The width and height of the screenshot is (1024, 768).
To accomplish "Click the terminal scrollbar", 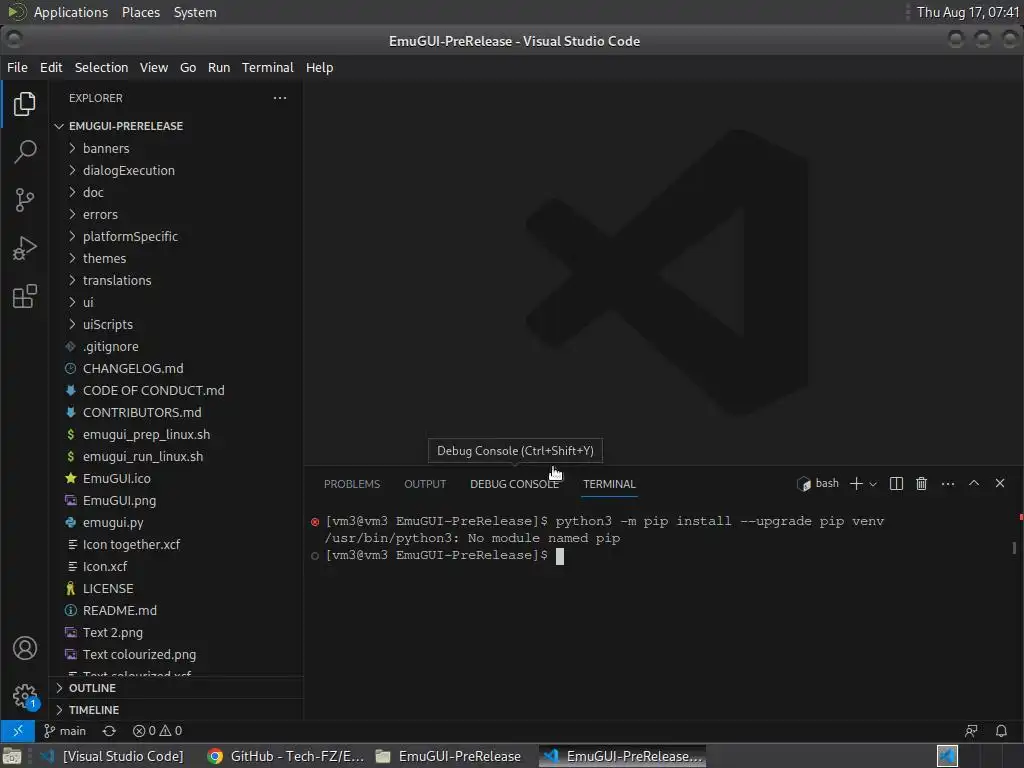I will [1014, 547].
